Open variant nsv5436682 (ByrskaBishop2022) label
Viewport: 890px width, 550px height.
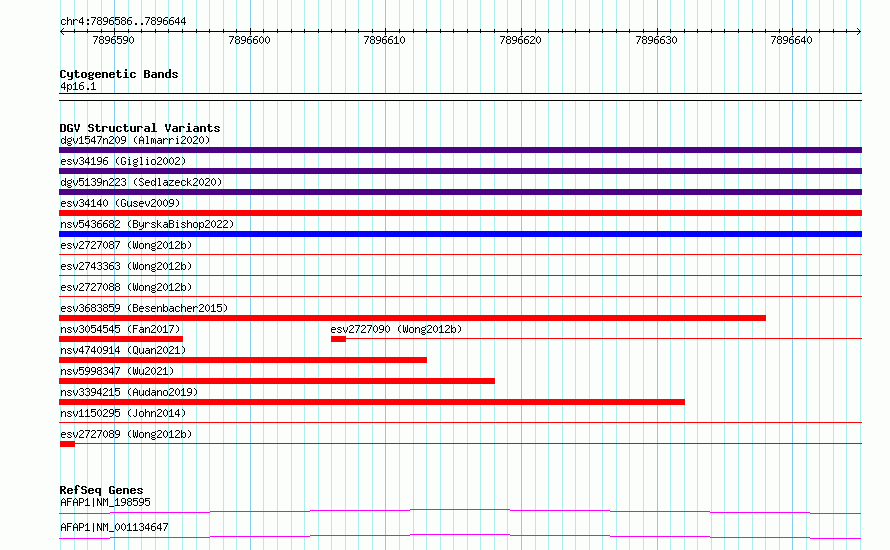click(147, 224)
